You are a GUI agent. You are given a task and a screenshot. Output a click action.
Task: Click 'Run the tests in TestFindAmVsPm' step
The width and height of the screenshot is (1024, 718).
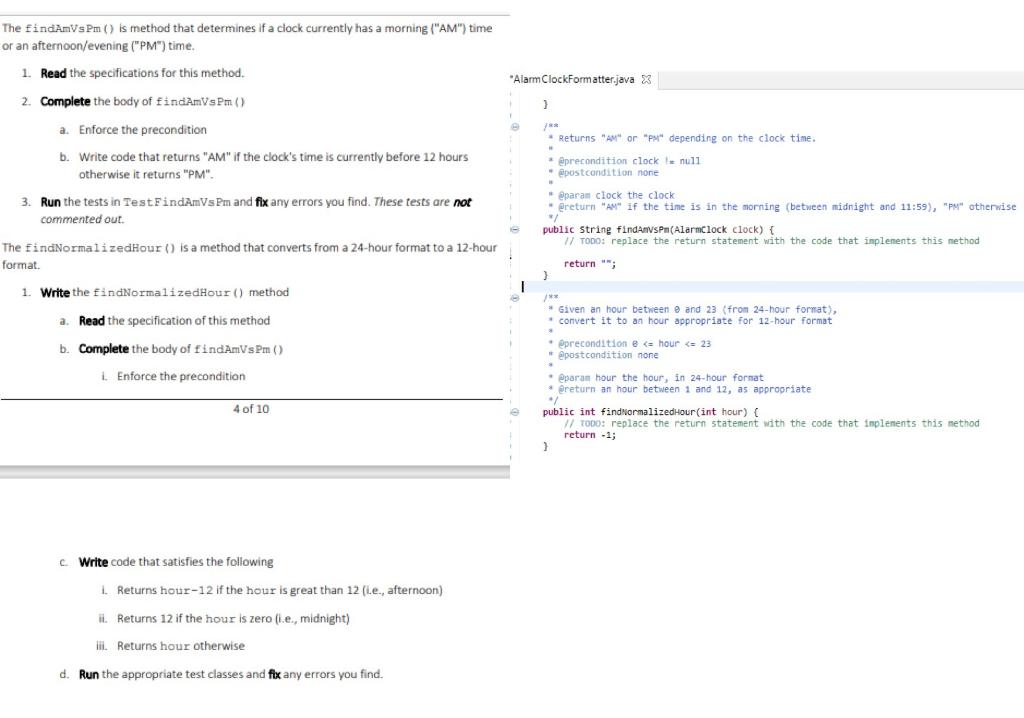click(x=256, y=210)
